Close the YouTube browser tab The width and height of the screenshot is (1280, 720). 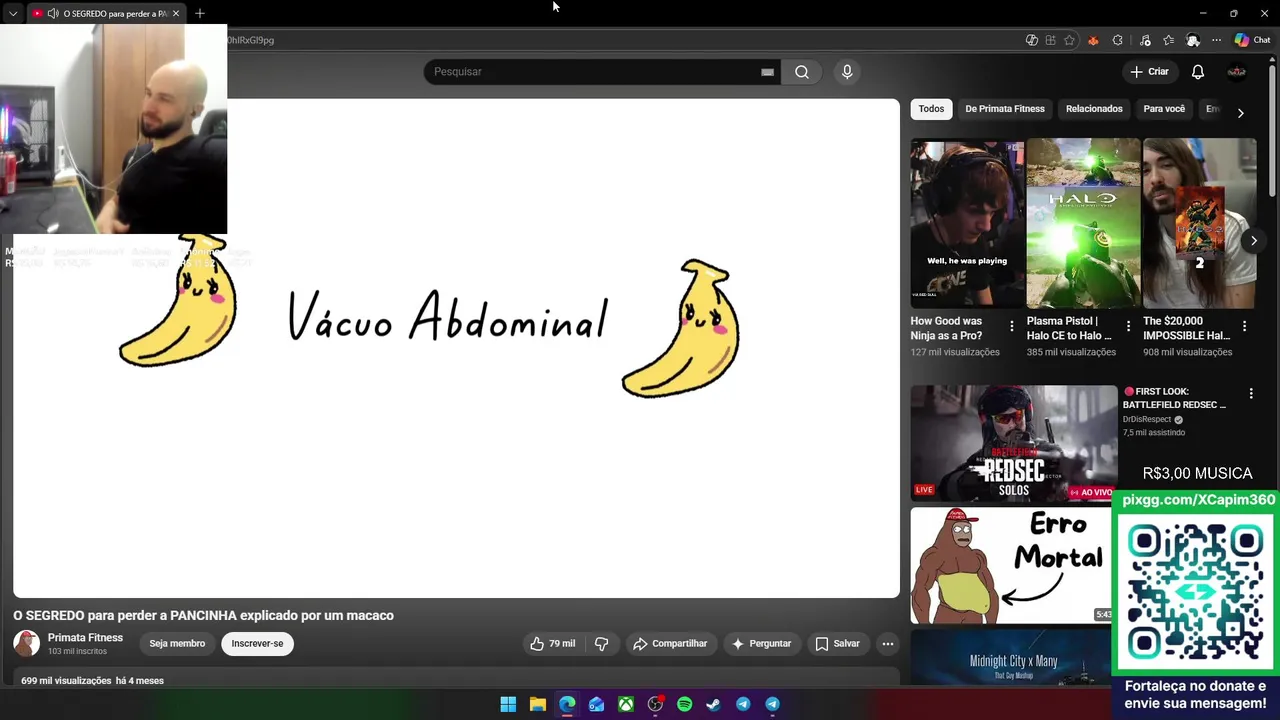(x=176, y=14)
